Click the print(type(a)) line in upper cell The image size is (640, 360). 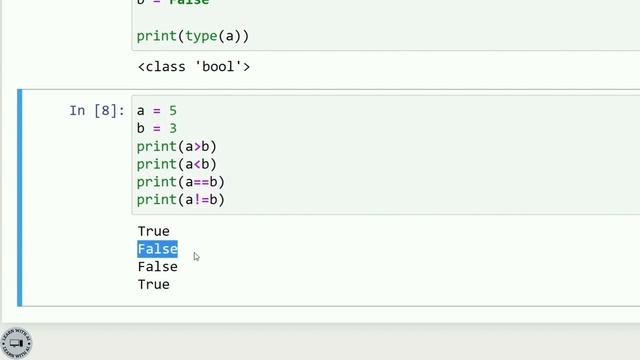click(193, 36)
